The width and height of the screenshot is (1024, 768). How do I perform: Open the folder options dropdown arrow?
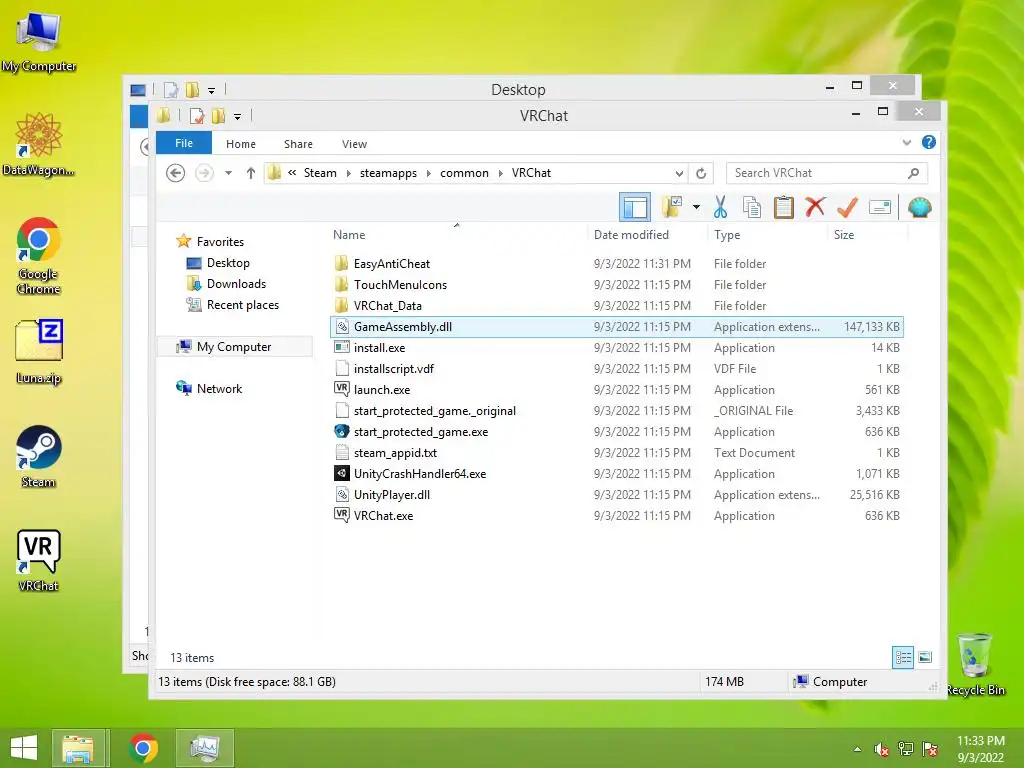pyautogui.click(x=696, y=208)
